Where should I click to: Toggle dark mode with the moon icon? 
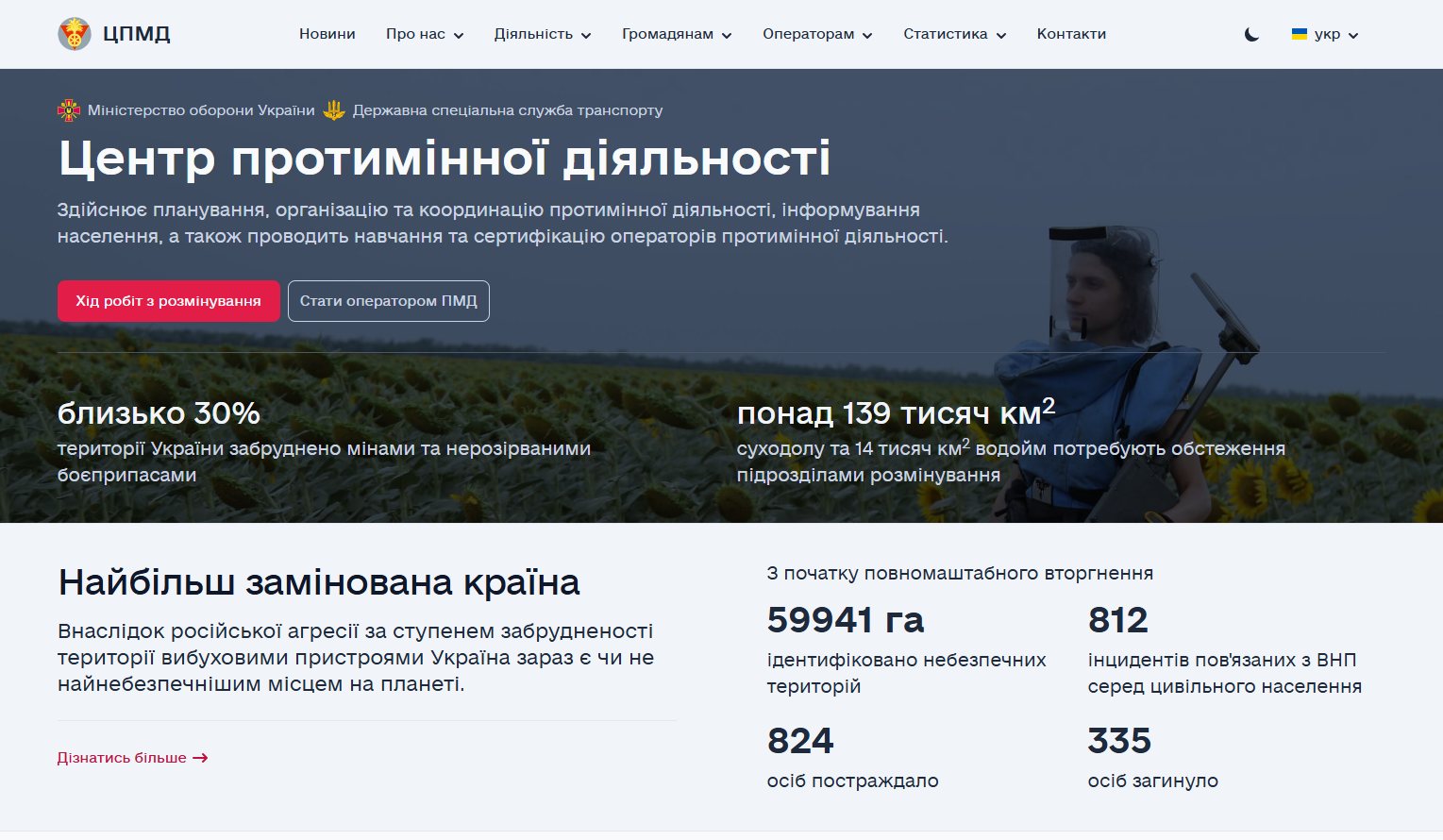[x=1251, y=35]
